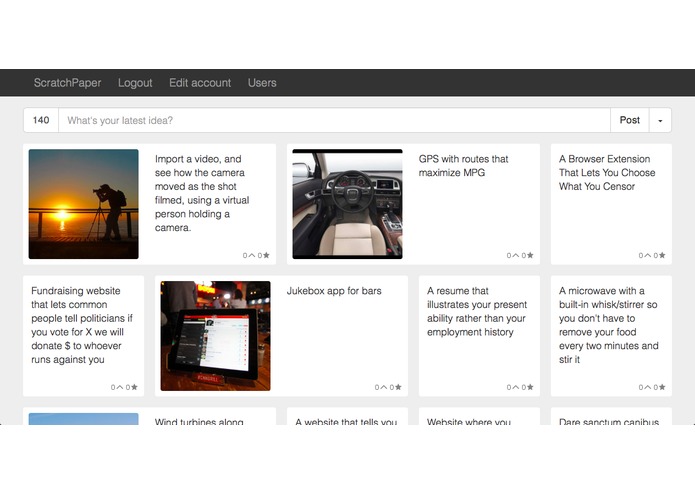Upvote the Fundraising website idea

120,387
